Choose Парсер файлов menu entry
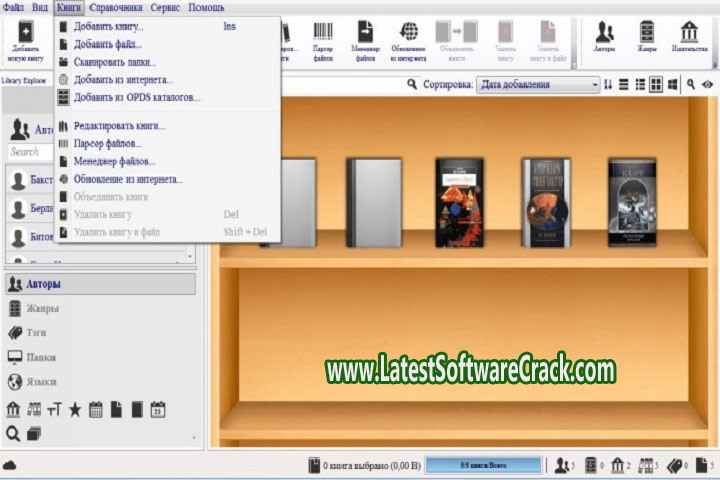Image resolution: width=720 pixels, height=480 pixels. tap(168, 144)
